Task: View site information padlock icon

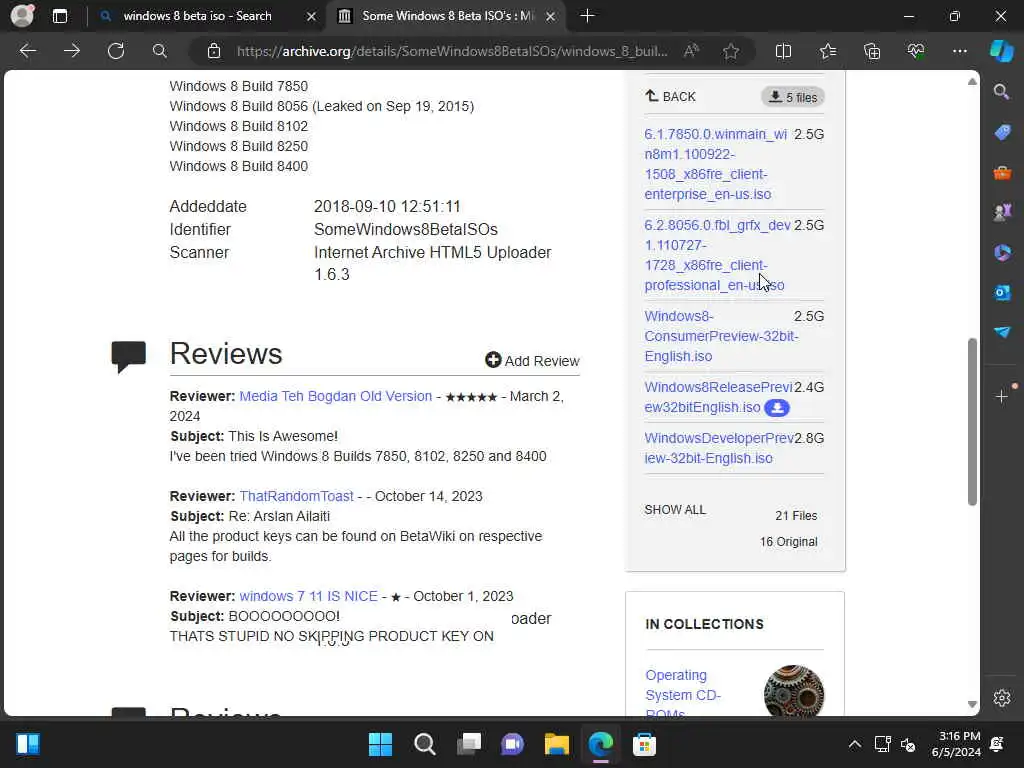Action: point(214,51)
